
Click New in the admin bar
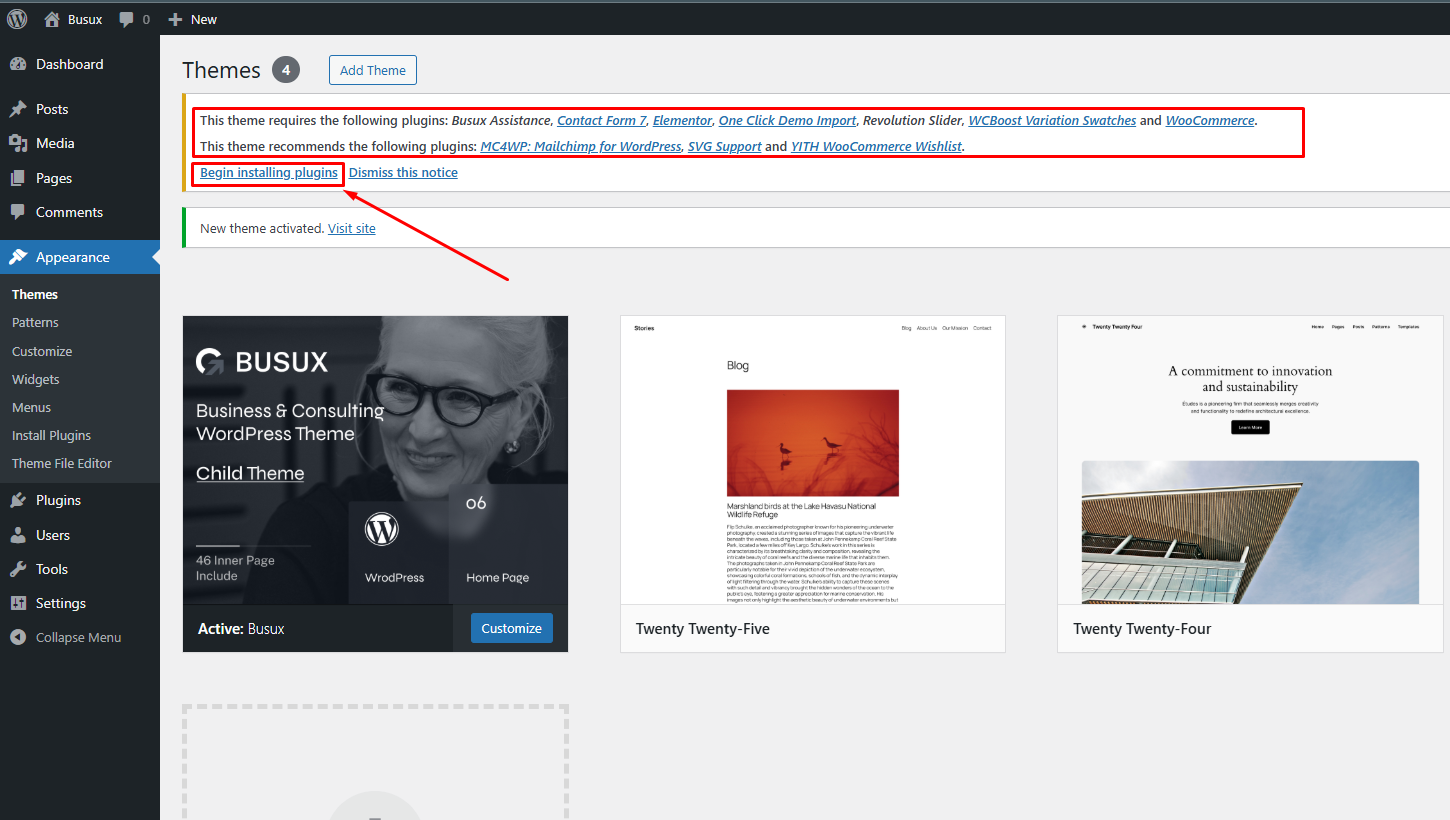coord(204,19)
